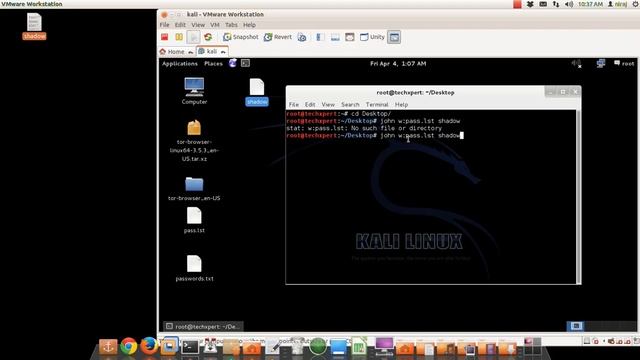Click workspace switcher in Kali bottom panel
The width and height of the screenshot is (640, 360).
click(576, 326)
